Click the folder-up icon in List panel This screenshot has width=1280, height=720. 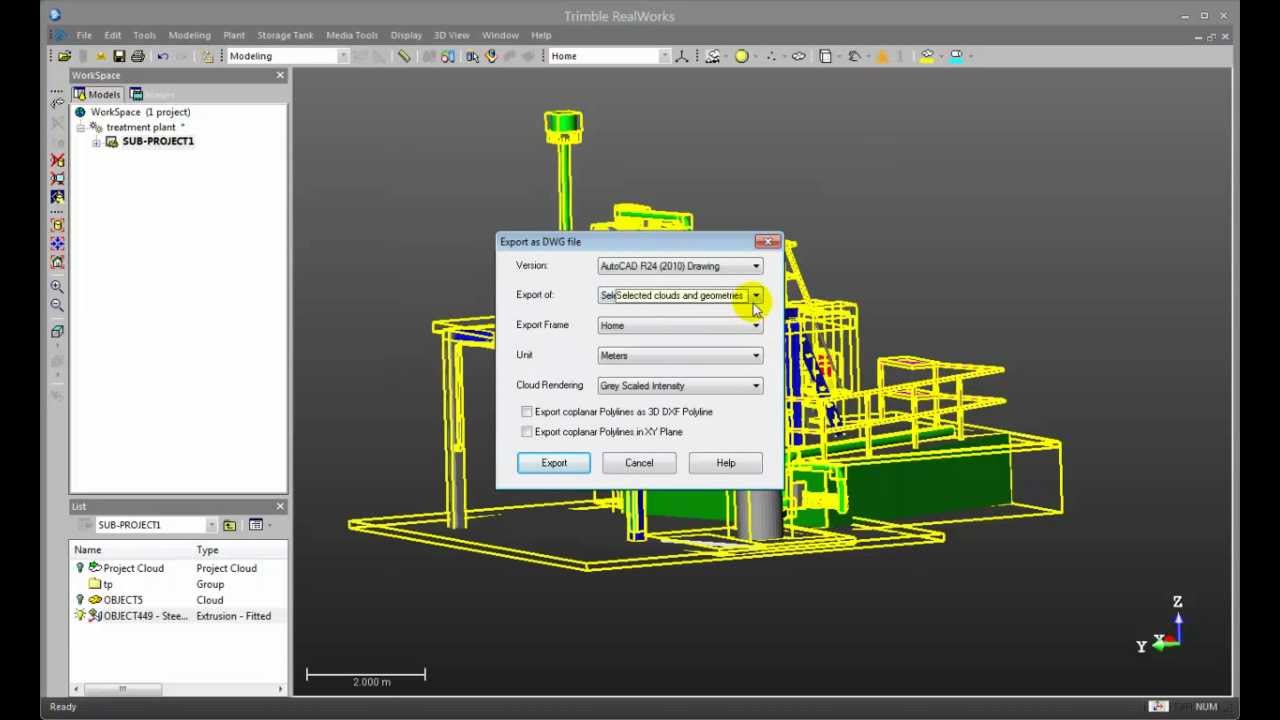tap(230, 525)
